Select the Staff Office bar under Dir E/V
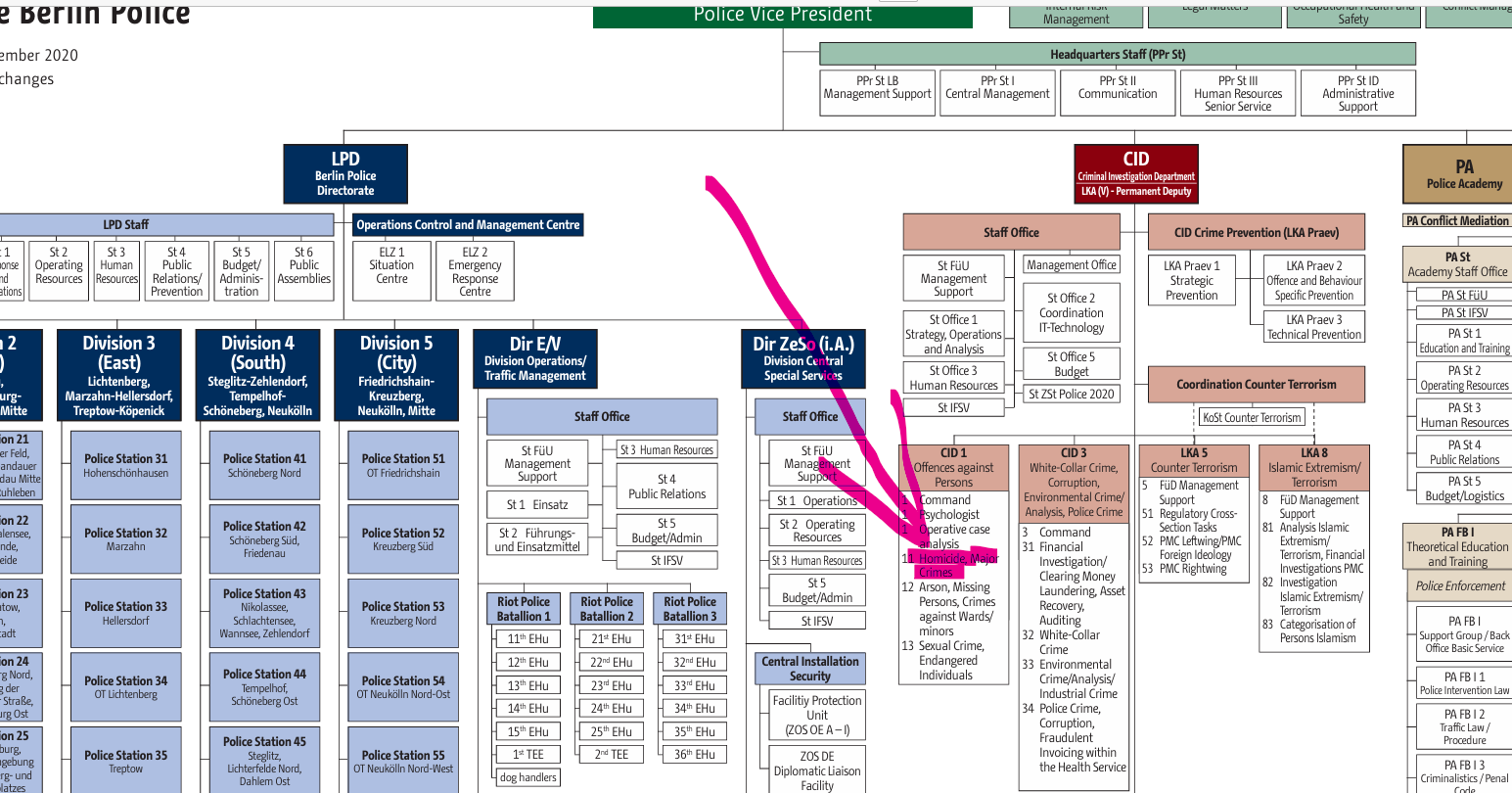1512x793 pixels. point(602,416)
